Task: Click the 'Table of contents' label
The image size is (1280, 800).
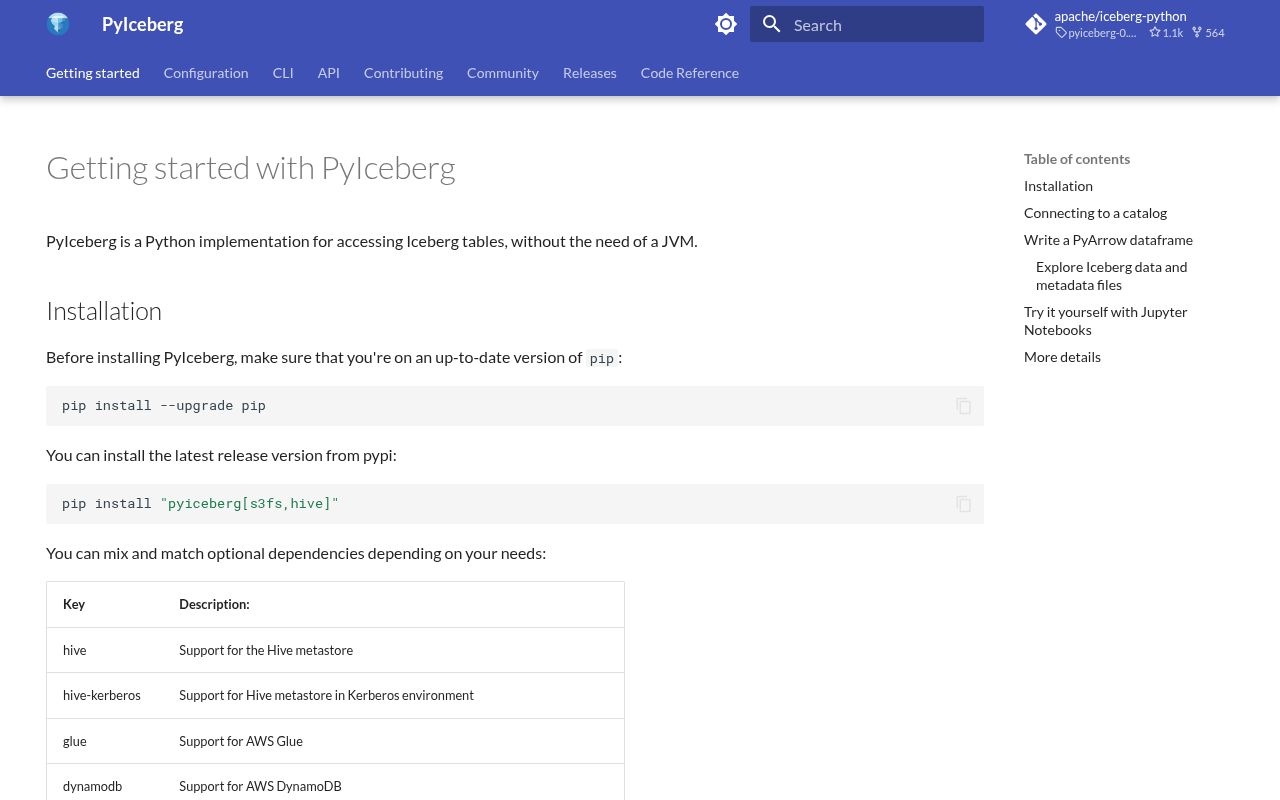Action: tap(1077, 159)
